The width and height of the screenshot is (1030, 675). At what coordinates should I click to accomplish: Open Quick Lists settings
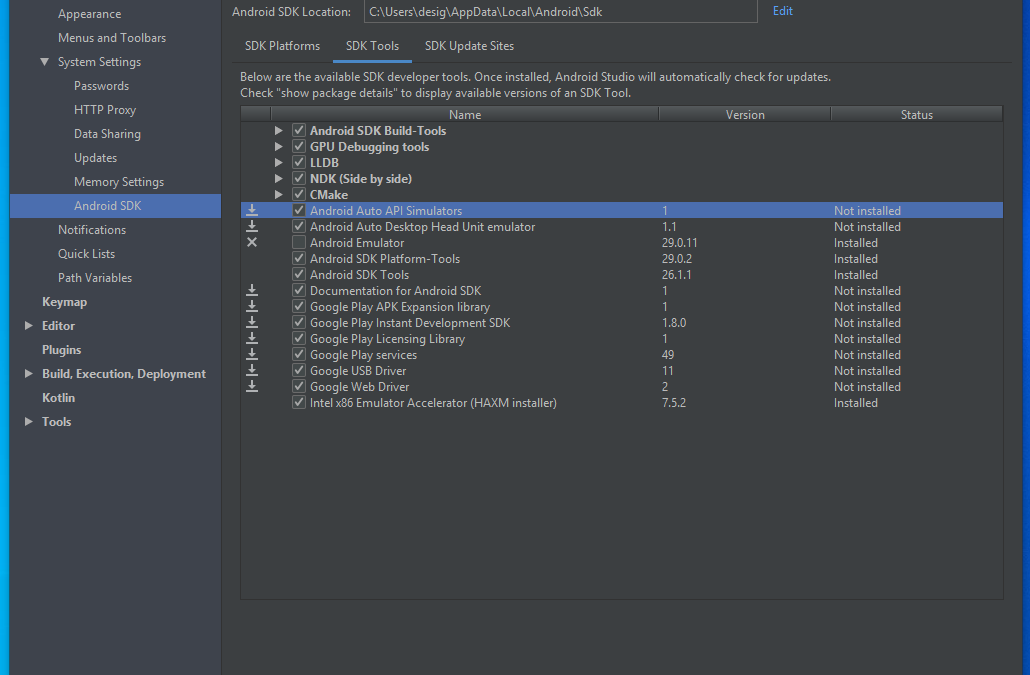point(86,253)
